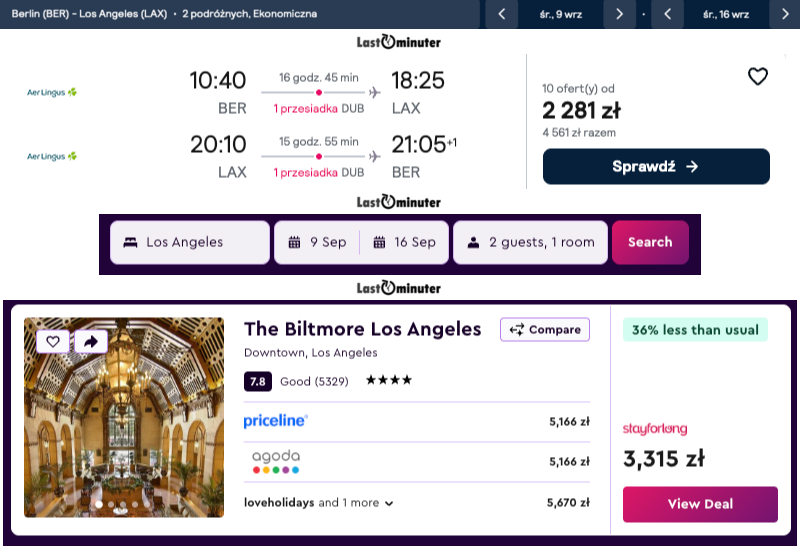This screenshot has width=800, height=546.
Task: Go to previous departure date before 9 wrz
Action: coord(502,14)
